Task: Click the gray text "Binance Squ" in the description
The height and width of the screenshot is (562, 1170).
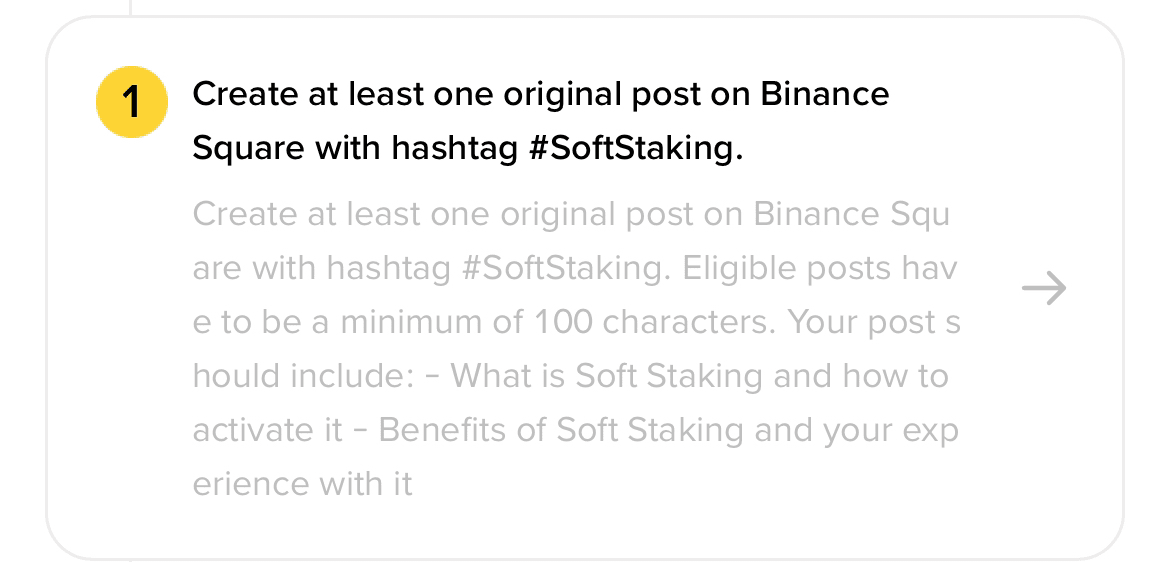Action: click(x=851, y=216)
